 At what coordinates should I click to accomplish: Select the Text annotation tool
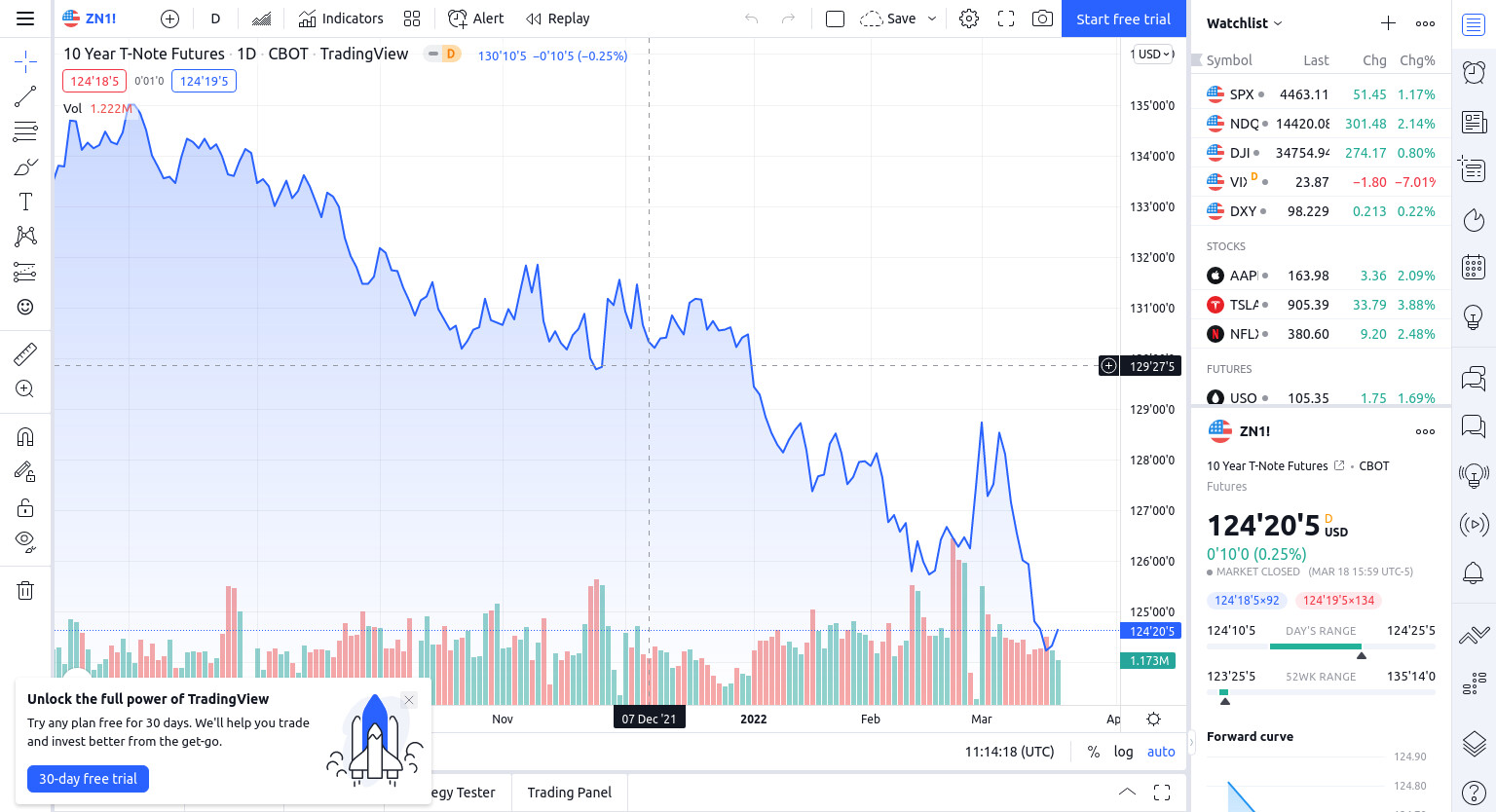25,202
